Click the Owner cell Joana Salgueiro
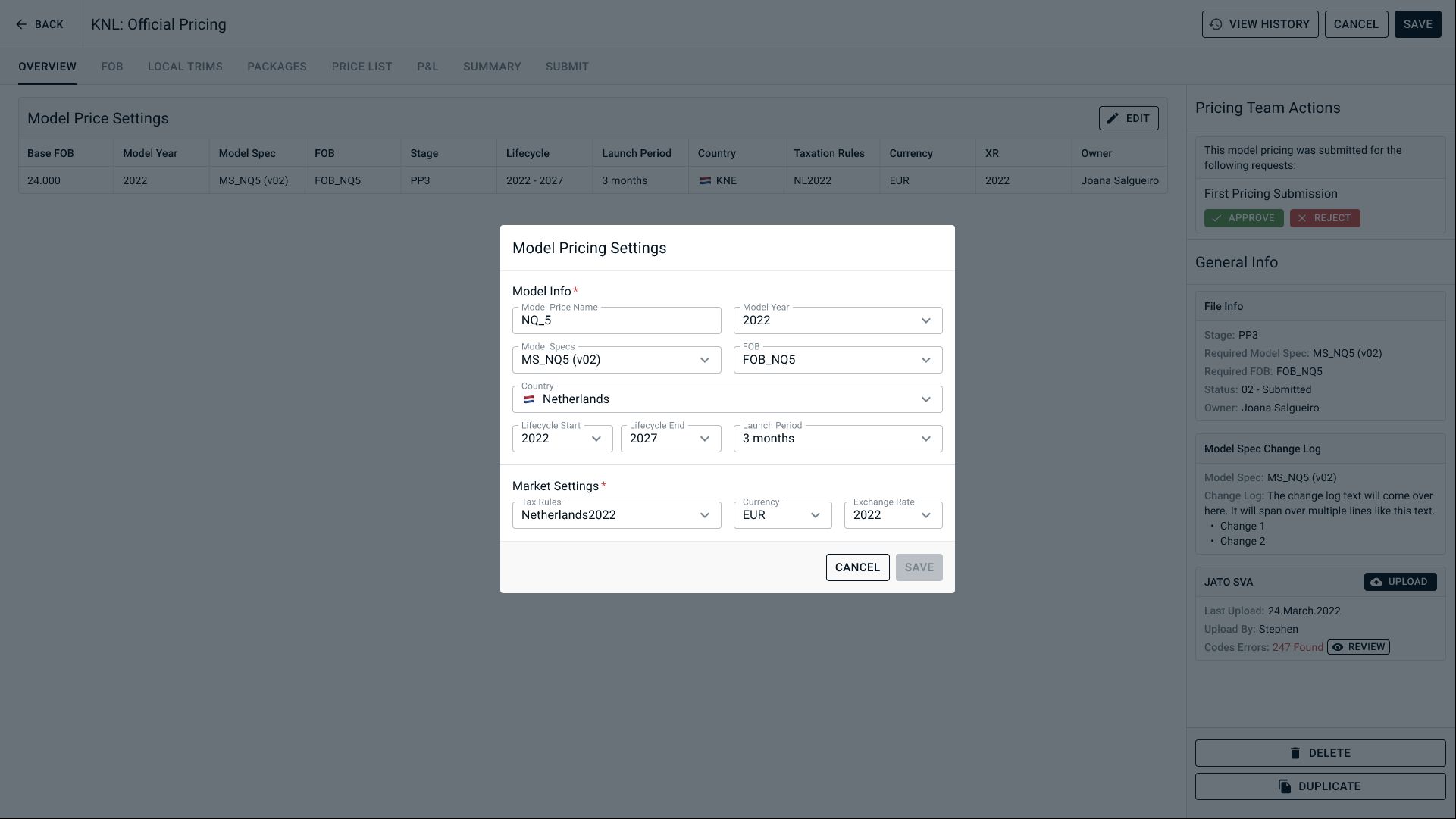Screen dimensions: 1456x819 pyautogui.click(x=1119, y=180)
